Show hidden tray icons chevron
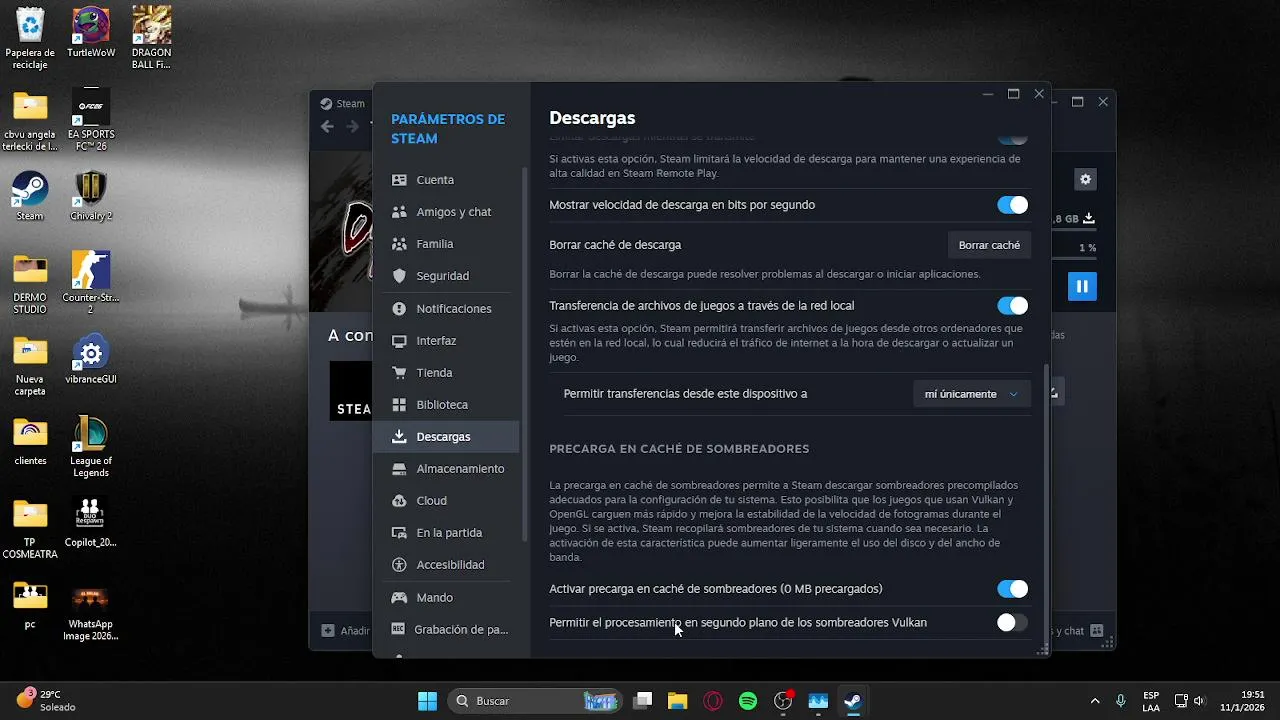This screenshot has height=720, width=1280. [x=1095, y=701]
